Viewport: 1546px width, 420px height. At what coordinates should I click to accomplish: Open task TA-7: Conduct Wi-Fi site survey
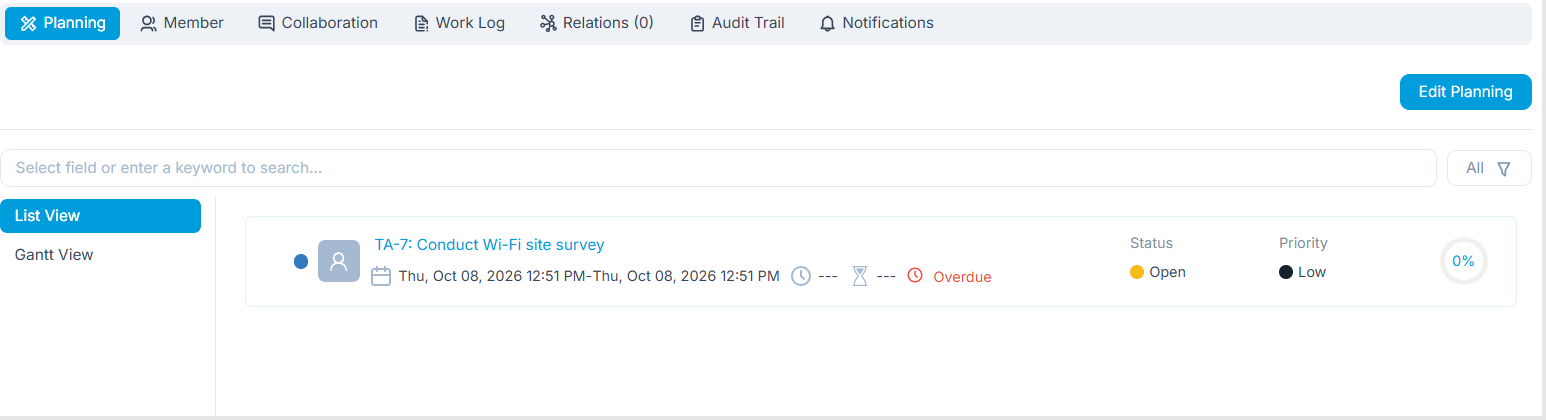coord(489,245)
